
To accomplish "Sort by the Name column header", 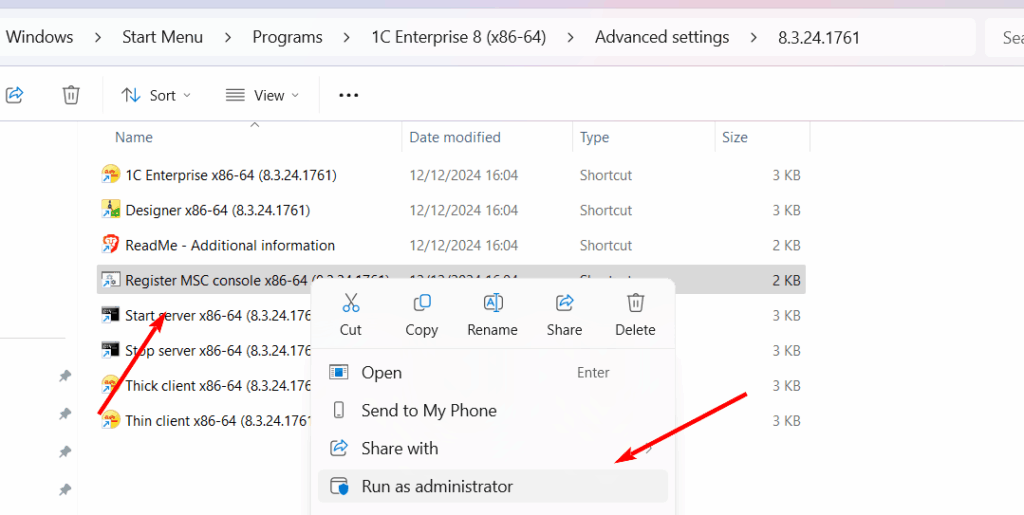I will tap(134, 137).
